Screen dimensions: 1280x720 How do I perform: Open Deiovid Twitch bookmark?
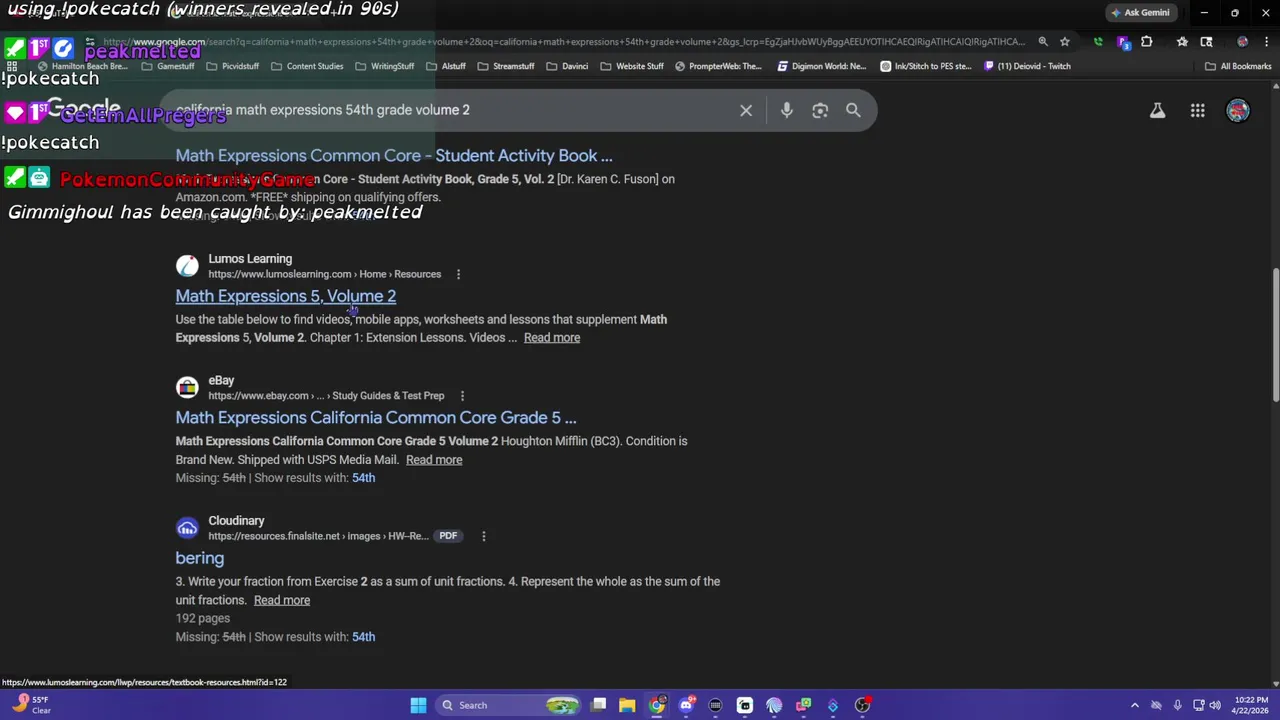1027,66
